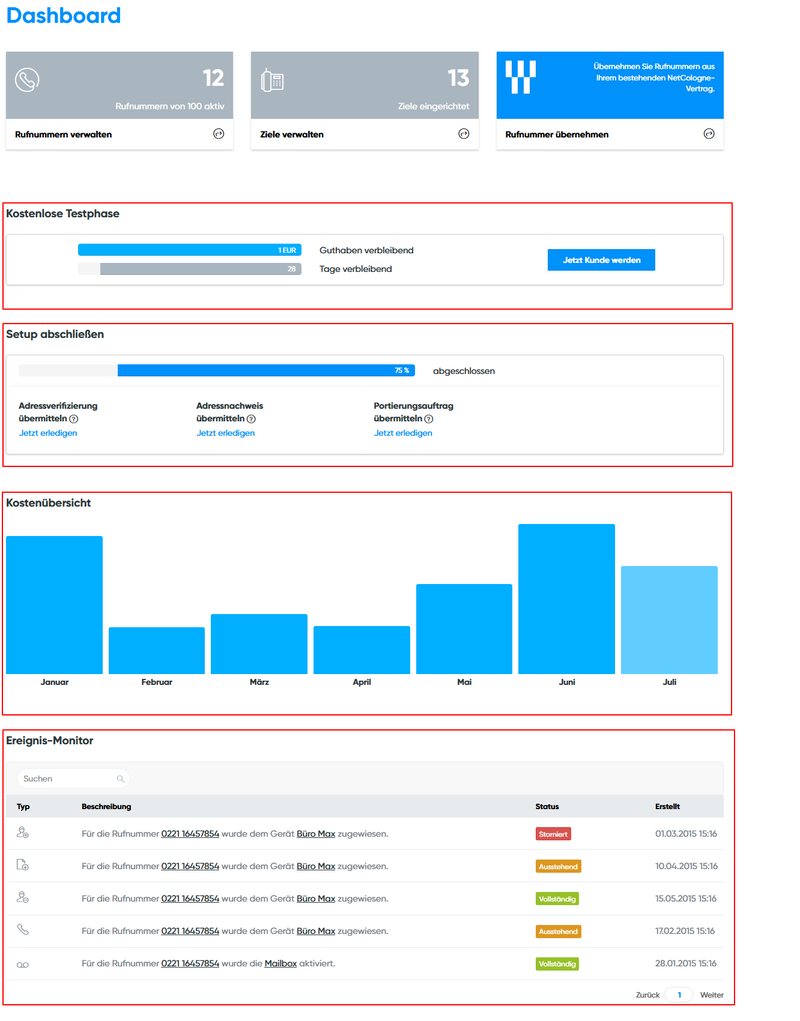Click the phone icon in the fourth event row

[x=21, y=931]
